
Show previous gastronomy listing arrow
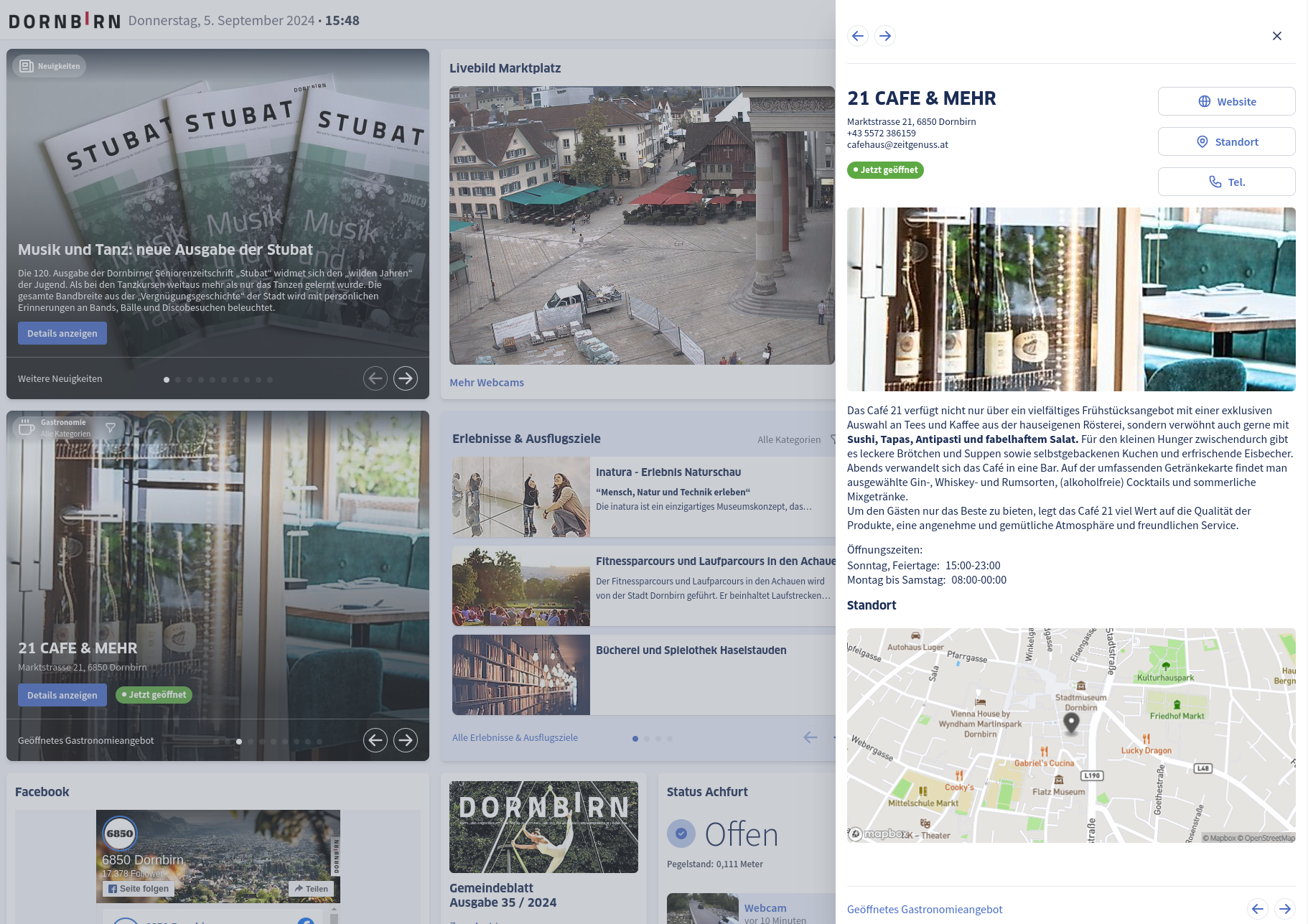pos(375,740)
